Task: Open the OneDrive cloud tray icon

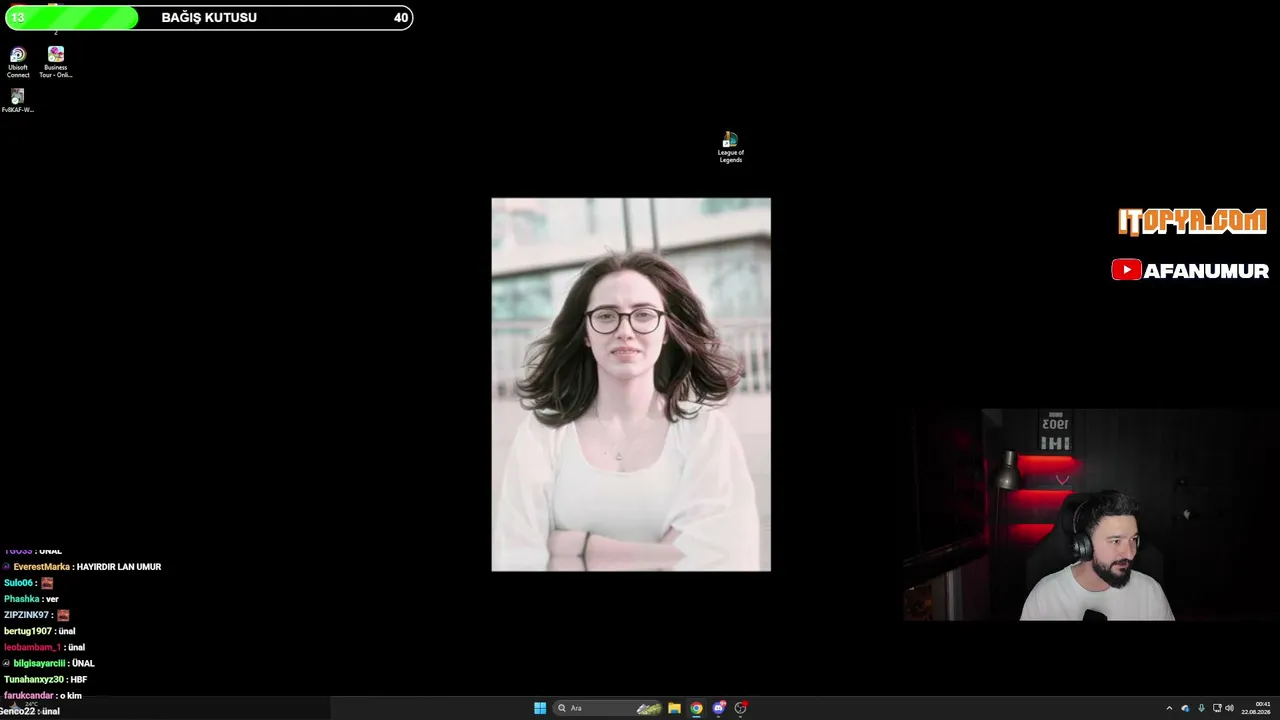Action: tap(1185, 708)
